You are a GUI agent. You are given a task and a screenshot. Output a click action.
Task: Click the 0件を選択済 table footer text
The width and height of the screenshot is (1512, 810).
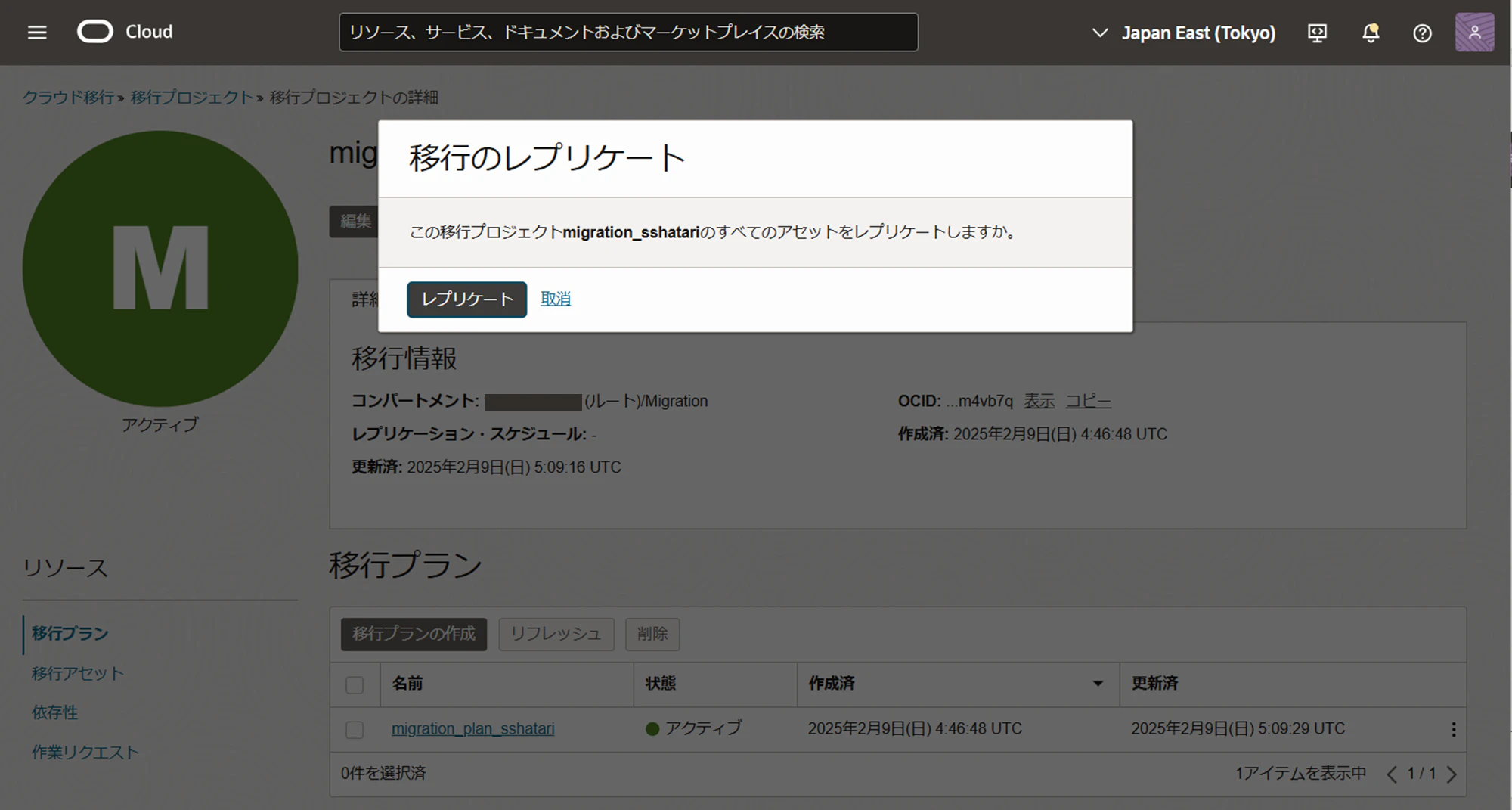coord(383,773)
